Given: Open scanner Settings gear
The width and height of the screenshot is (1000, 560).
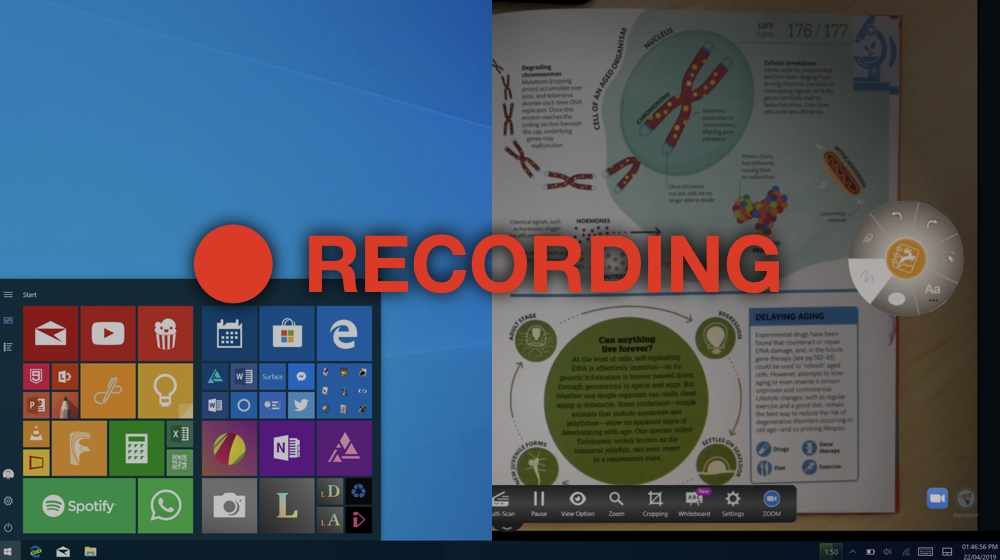Looking at the screenshot, I should (x=733, y=501).
